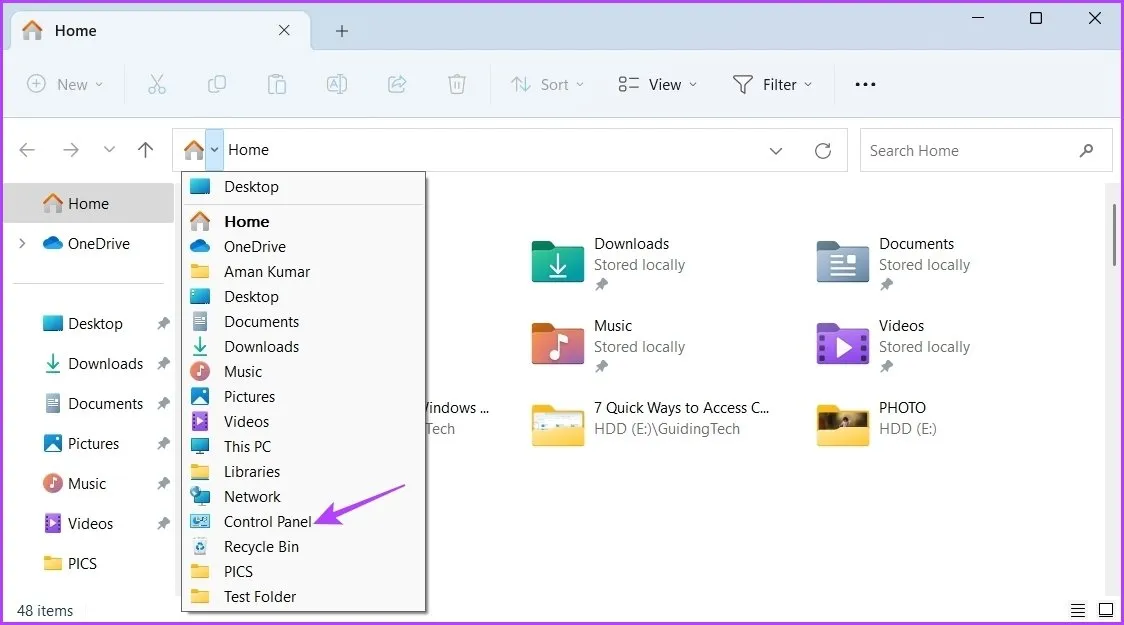Switch to large thumbnails view in status bar

(1105, 610)
